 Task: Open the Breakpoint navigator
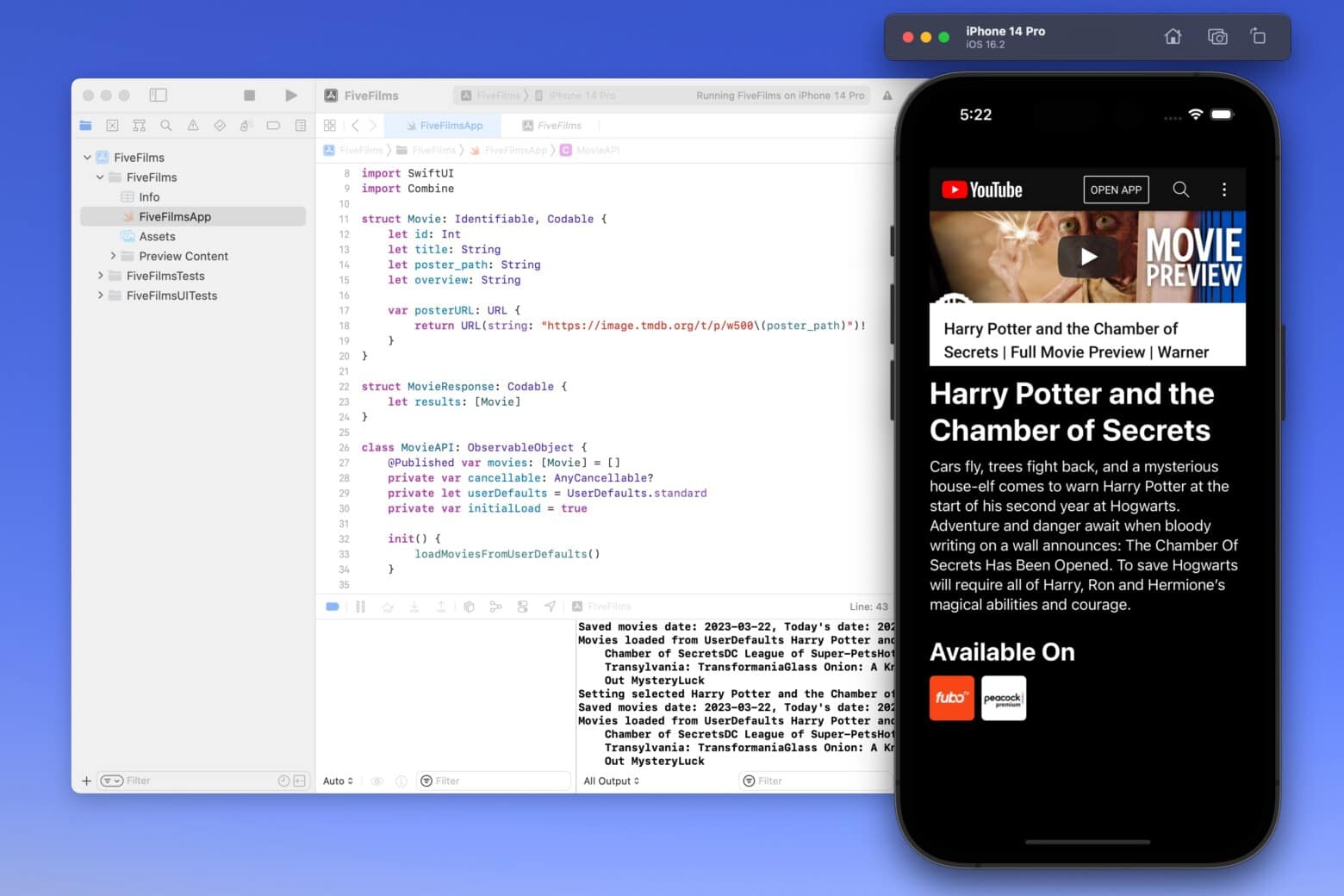[273, 125]
